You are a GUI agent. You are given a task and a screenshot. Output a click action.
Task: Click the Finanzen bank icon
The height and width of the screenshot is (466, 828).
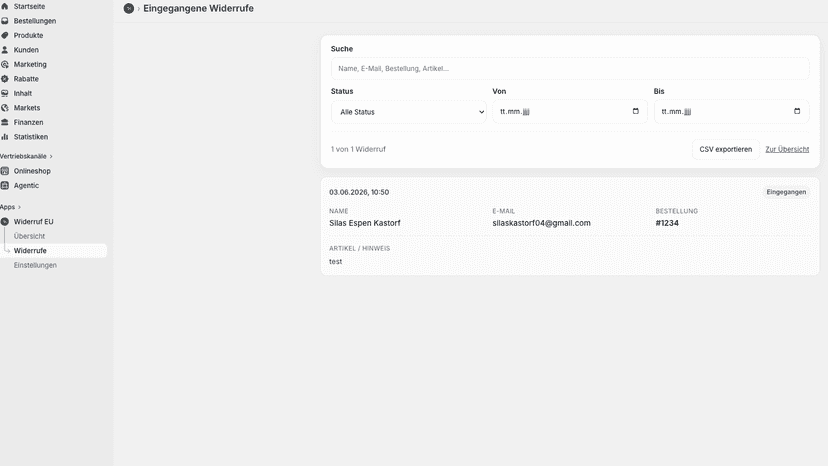coord(5,122)
